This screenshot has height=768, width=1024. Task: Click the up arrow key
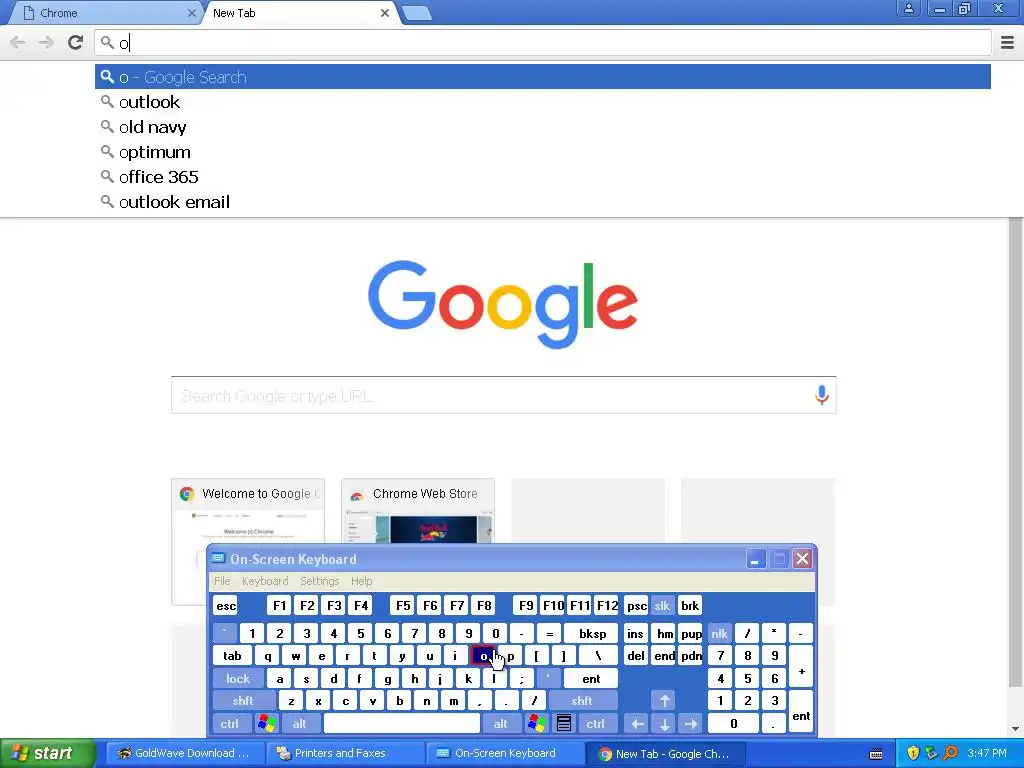coord(664,701)
